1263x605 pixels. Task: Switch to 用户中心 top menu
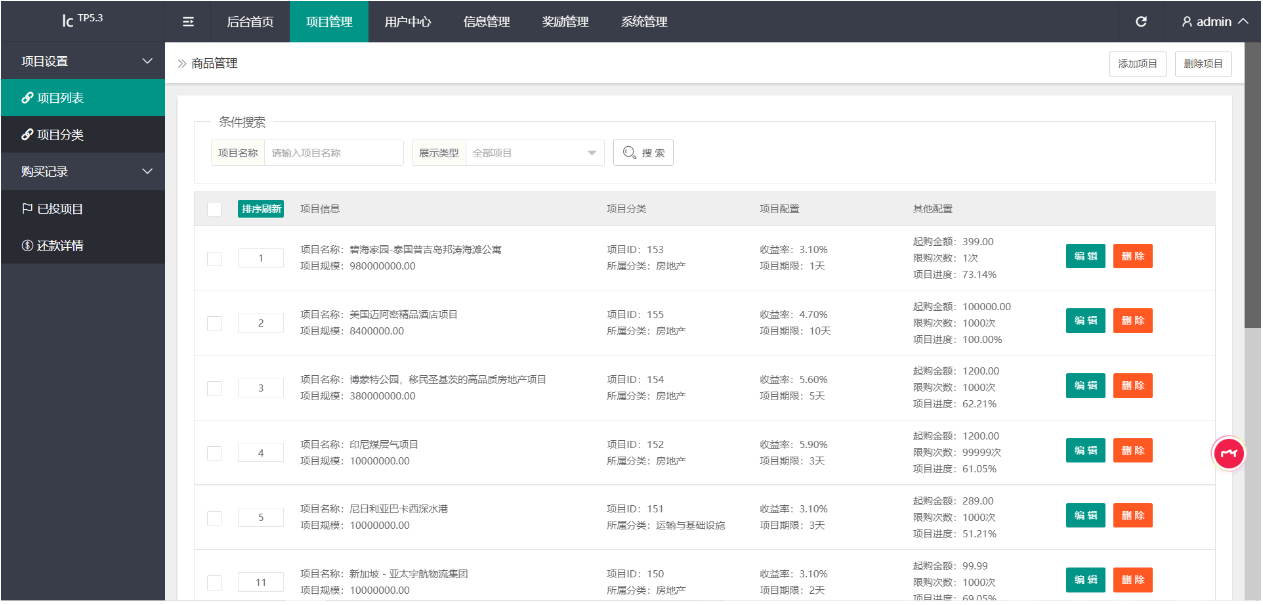[408, 21]
